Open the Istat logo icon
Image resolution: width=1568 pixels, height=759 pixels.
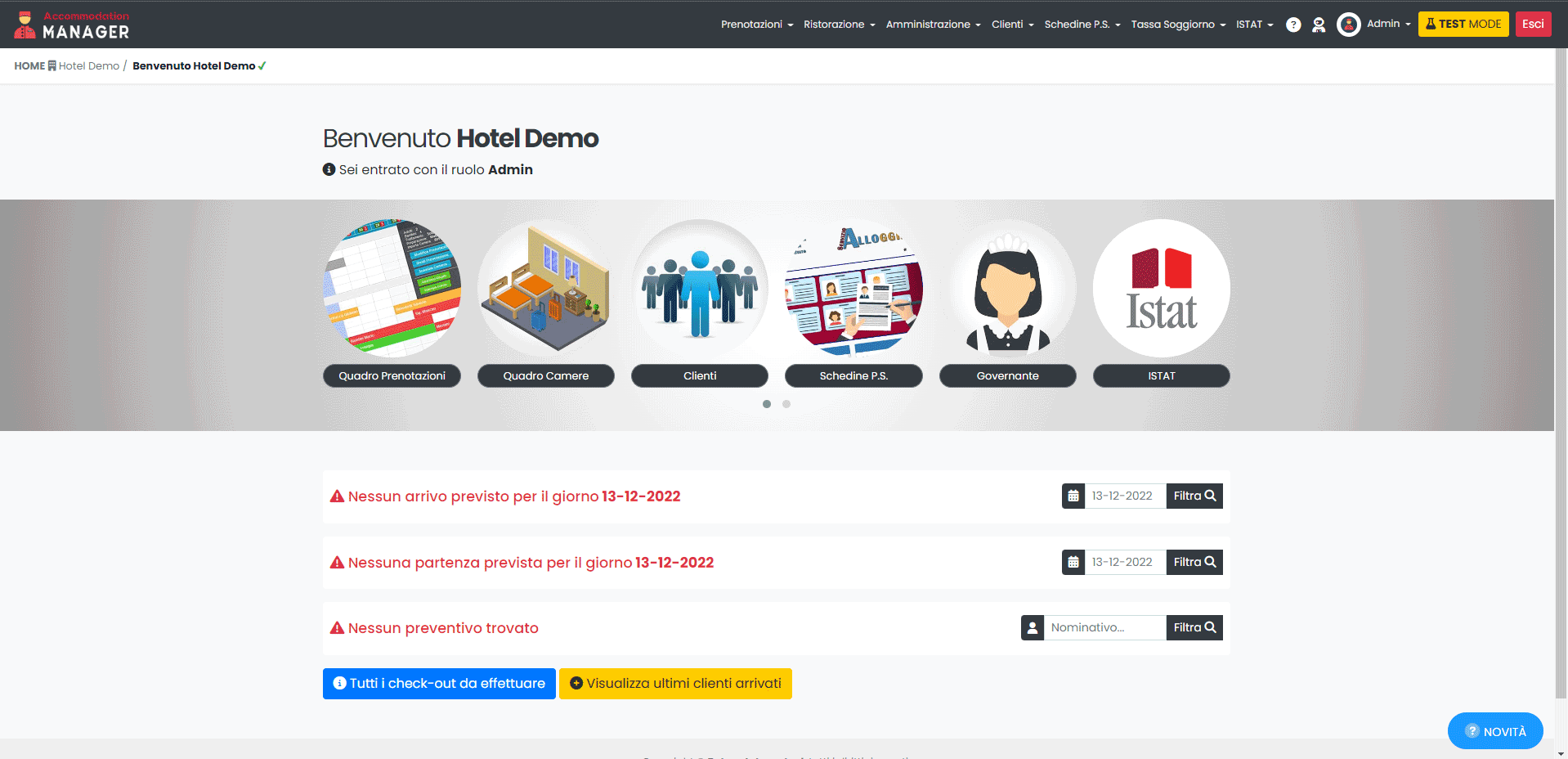tap(1161, 288)
